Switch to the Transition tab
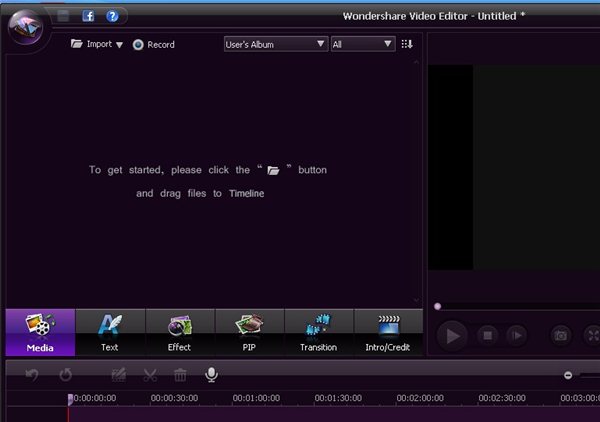600x422 pixels. (319, 332)
